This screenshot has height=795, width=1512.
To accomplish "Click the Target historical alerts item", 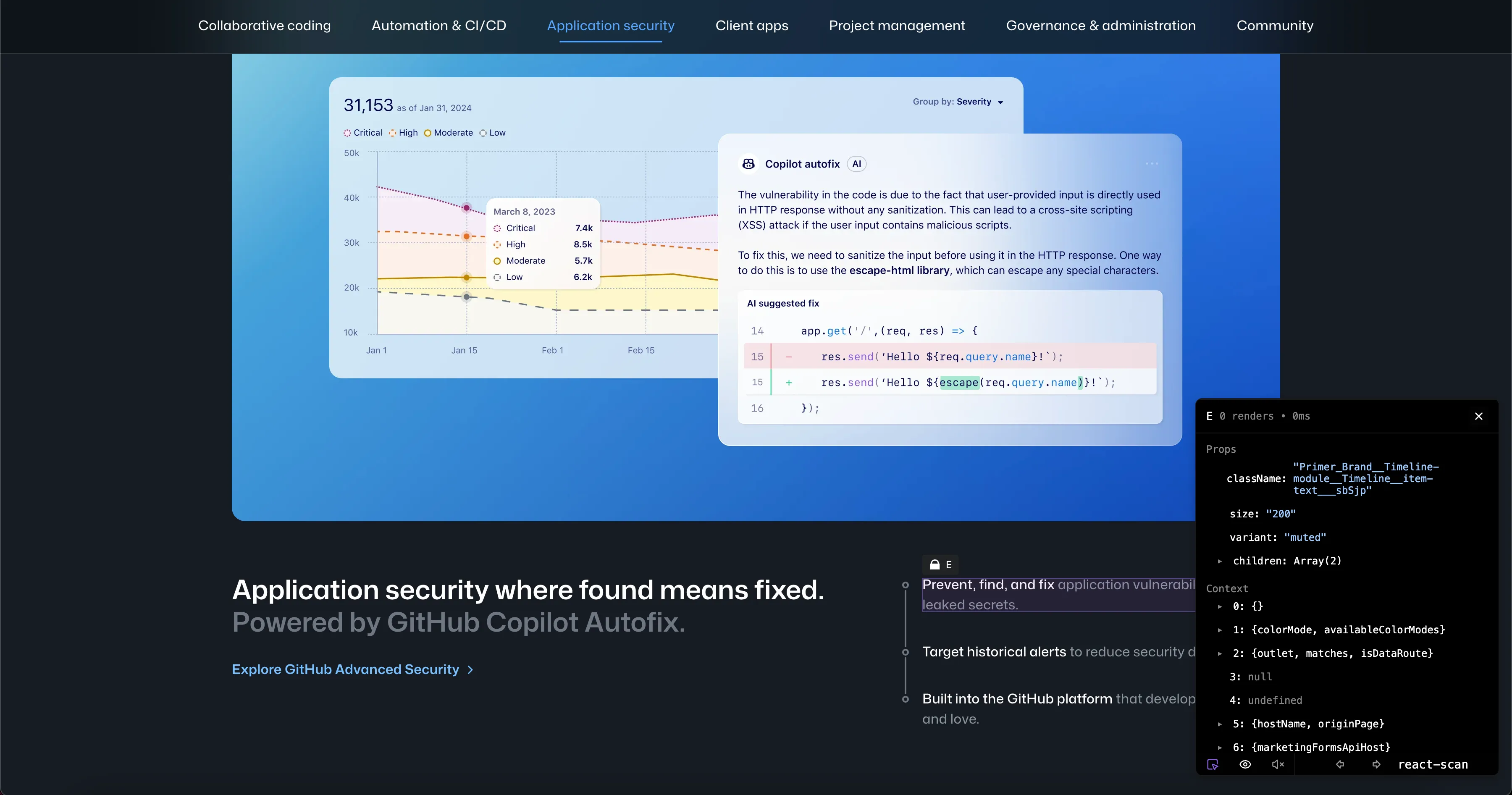I will pos(1059,652).
